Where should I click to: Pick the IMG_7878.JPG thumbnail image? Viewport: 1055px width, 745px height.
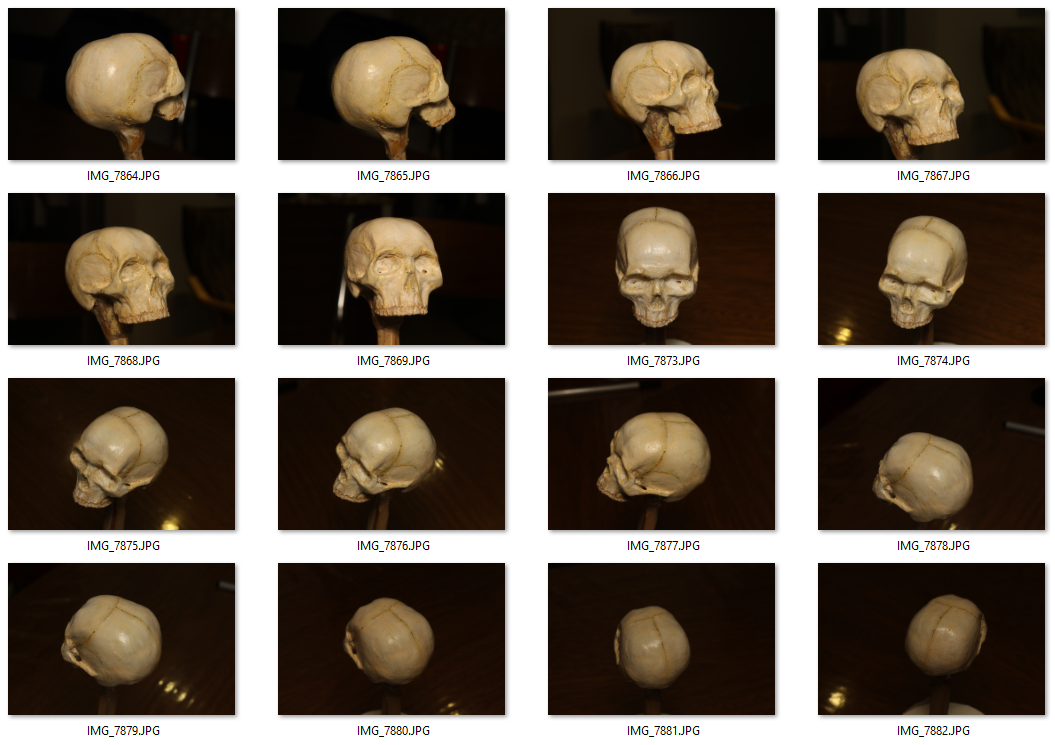(x=931, y=454)
